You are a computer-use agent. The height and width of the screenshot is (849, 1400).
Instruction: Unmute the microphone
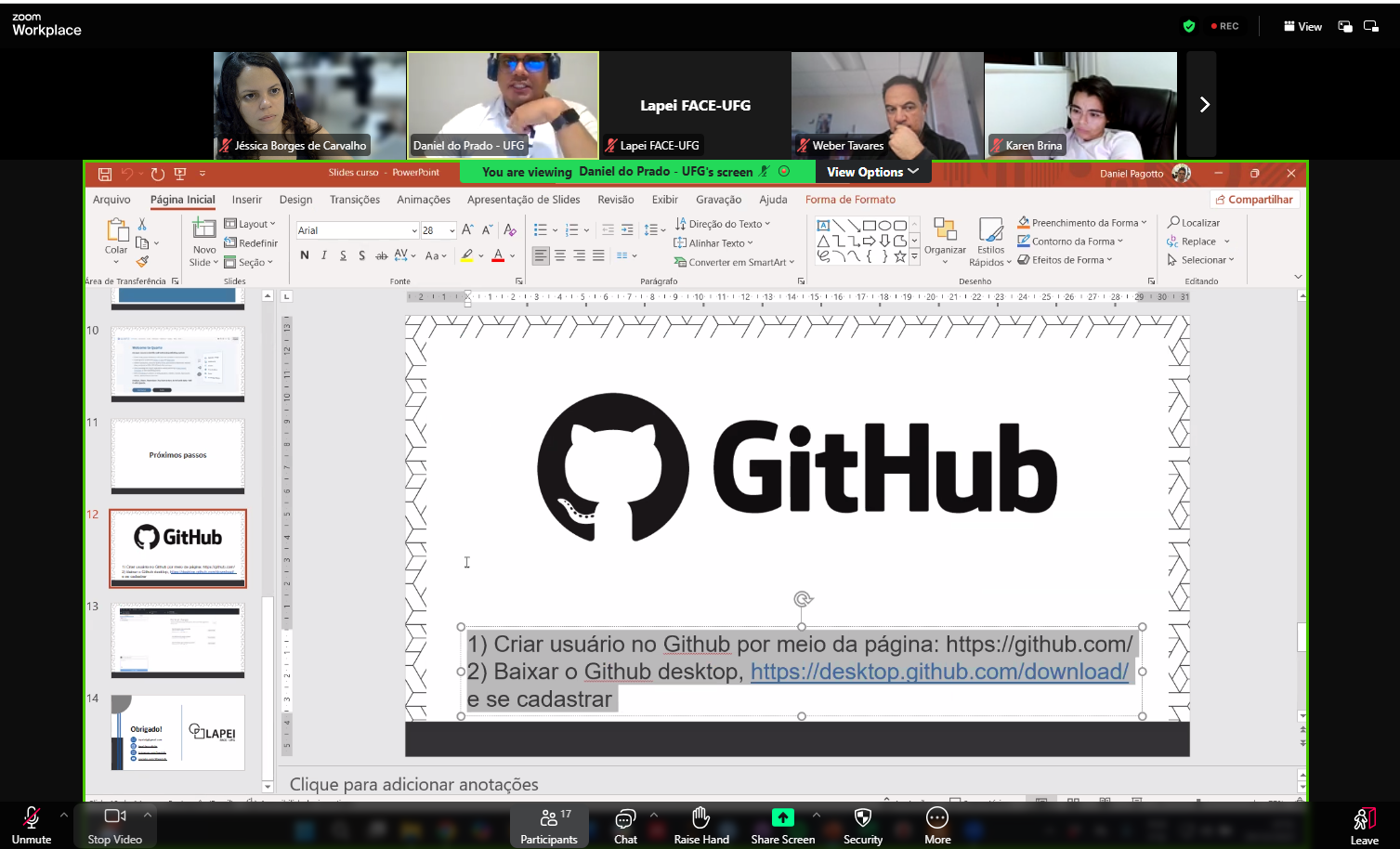click(32, 825)
